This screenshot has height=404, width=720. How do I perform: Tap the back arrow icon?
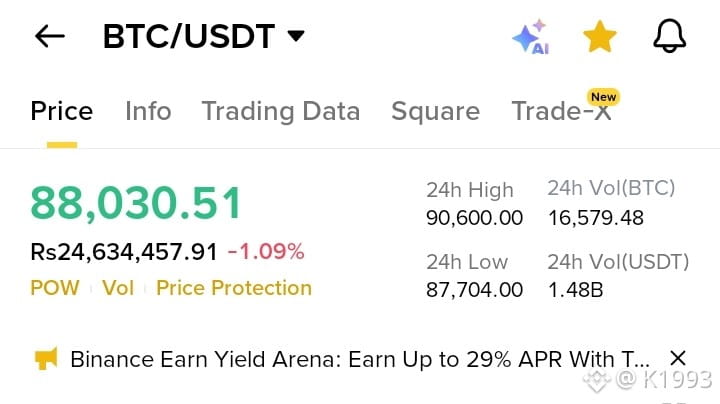(x=49, y=37)
